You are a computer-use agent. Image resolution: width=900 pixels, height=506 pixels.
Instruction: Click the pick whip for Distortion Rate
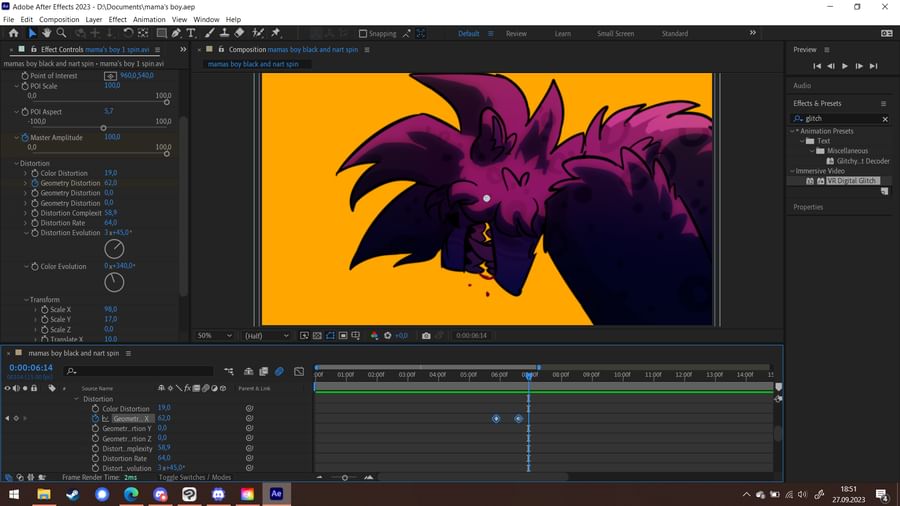(x=249, y=458)
